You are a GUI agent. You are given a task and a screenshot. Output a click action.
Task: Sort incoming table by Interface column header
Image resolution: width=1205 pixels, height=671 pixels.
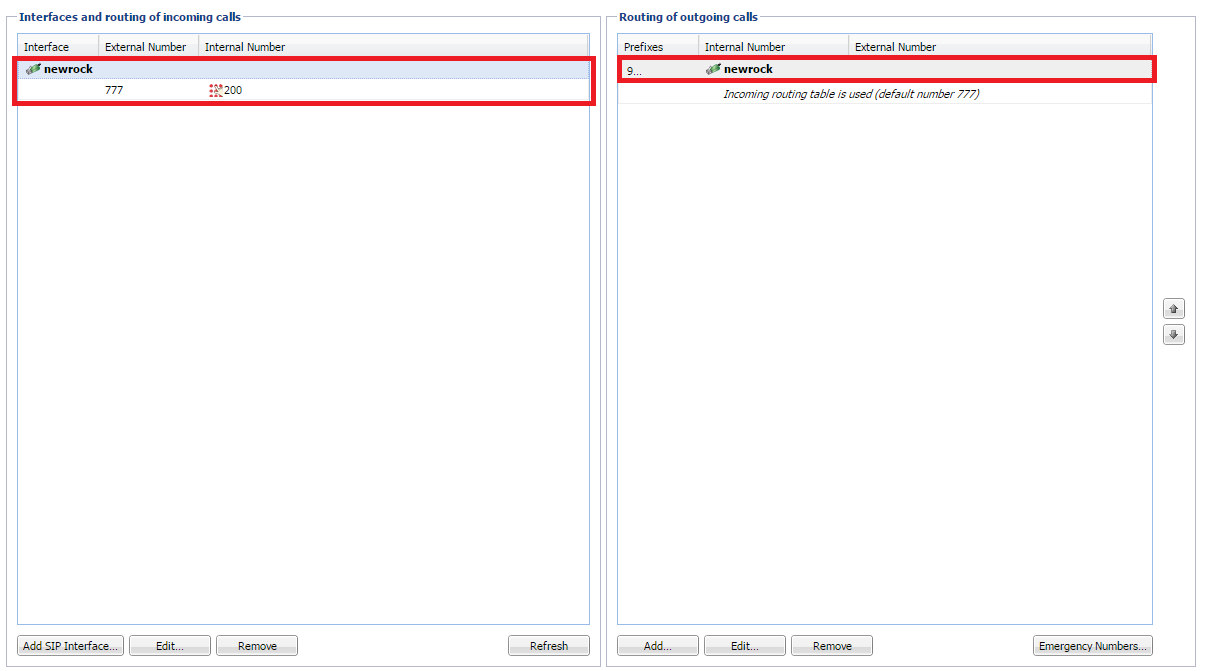click(x=47, y=47)
